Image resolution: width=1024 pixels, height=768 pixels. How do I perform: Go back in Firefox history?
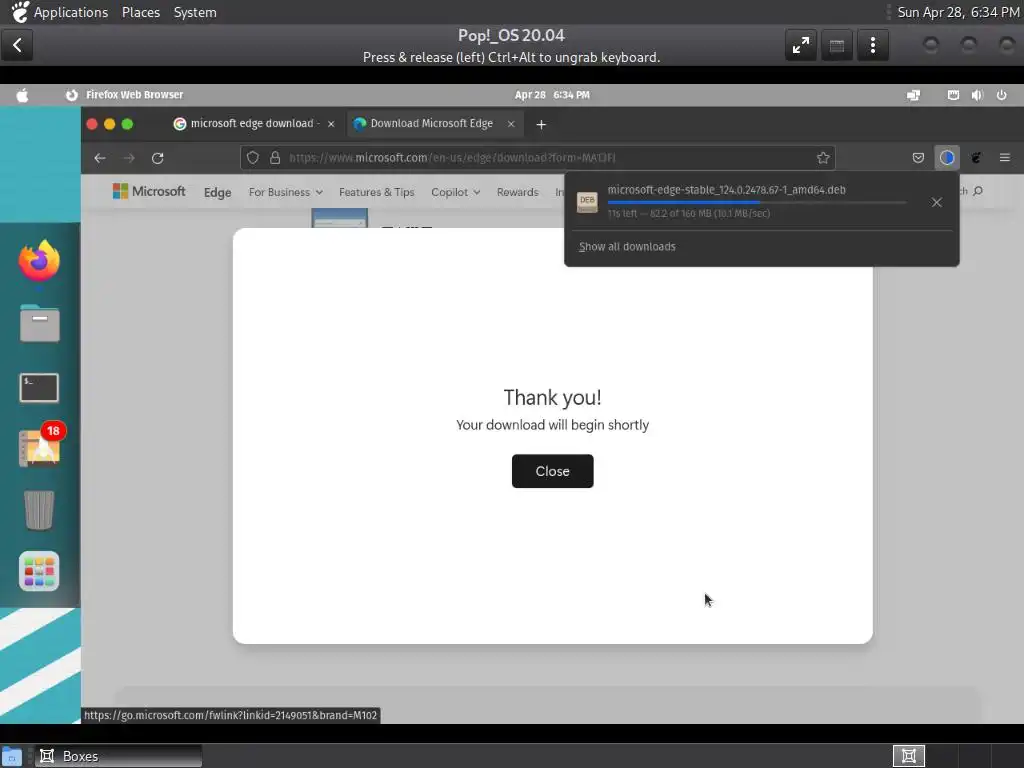100,158
